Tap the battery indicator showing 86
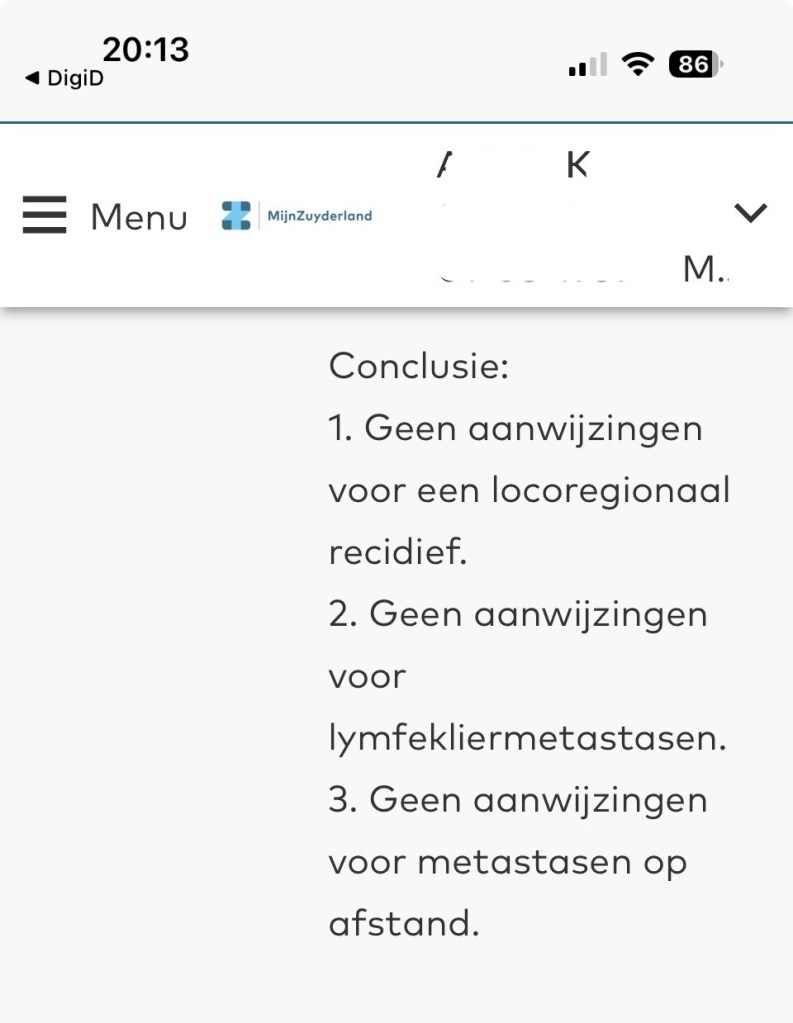793x1023 pixels. (x=696, y=65)
